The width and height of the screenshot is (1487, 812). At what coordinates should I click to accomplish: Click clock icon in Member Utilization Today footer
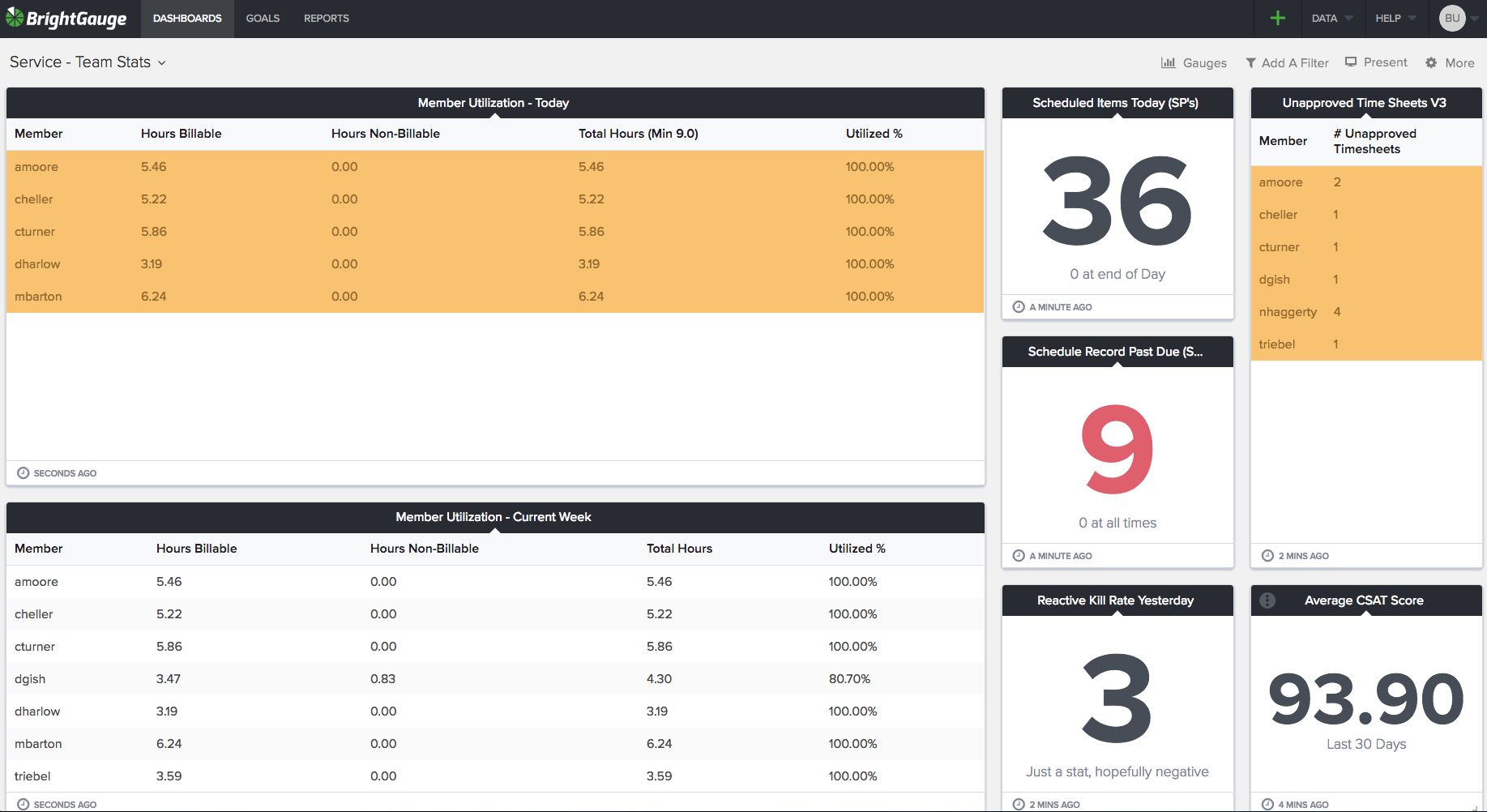click(24, 473)
